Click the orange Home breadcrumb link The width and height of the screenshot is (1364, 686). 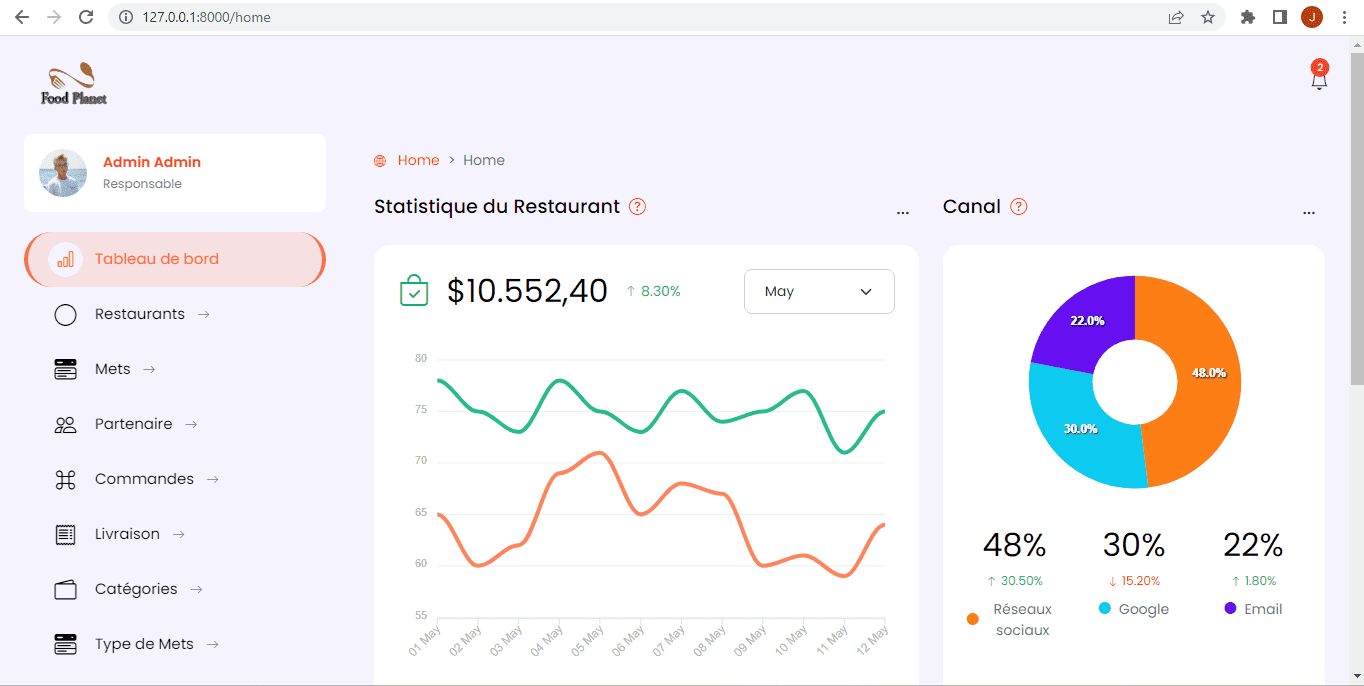[418, 160]
